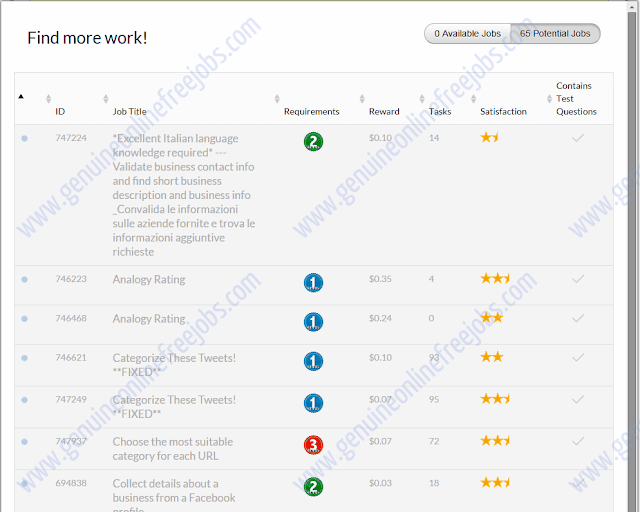Screen dimensions: 640x512
Task: Sort by the first column's ascending arrow
Action: coord(21,97)
